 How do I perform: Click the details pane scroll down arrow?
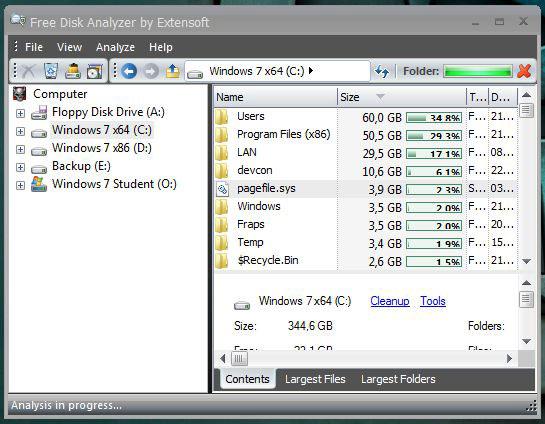pyautogui.click(x=527, y=341)
